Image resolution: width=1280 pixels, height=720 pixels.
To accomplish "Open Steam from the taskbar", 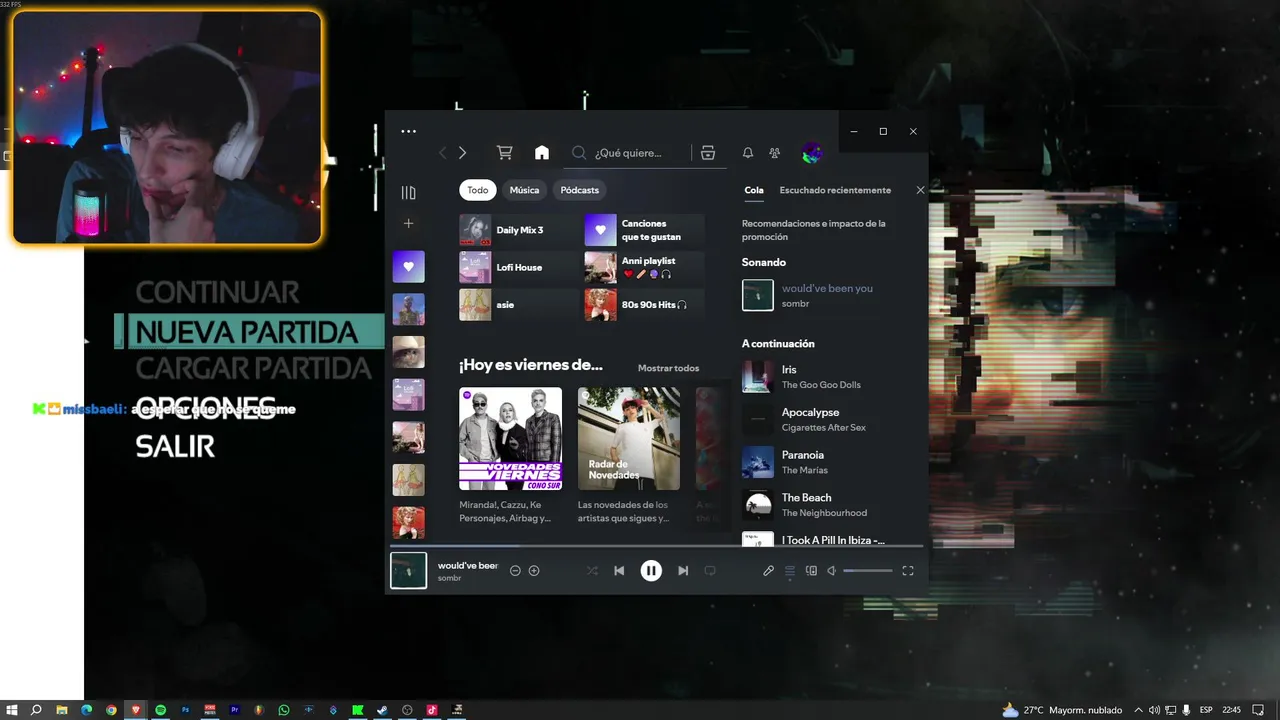I will [x=382, y=710].
